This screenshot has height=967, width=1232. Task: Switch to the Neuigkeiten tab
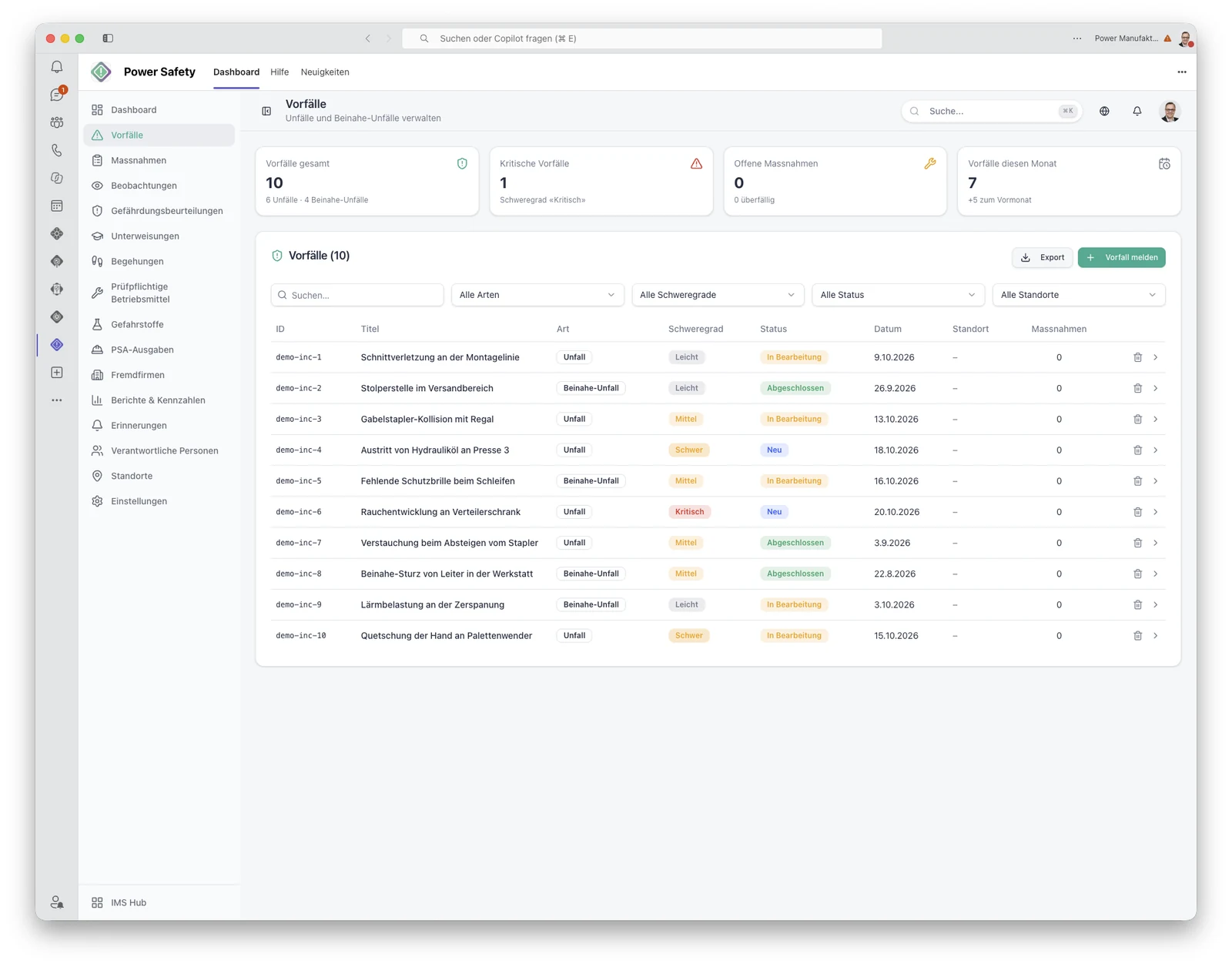coord(325,72)
